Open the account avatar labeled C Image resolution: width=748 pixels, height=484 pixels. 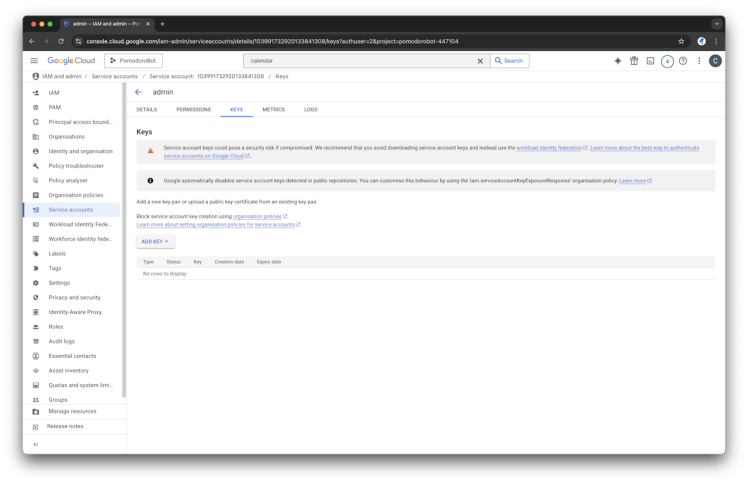click(x=715, y=61)
